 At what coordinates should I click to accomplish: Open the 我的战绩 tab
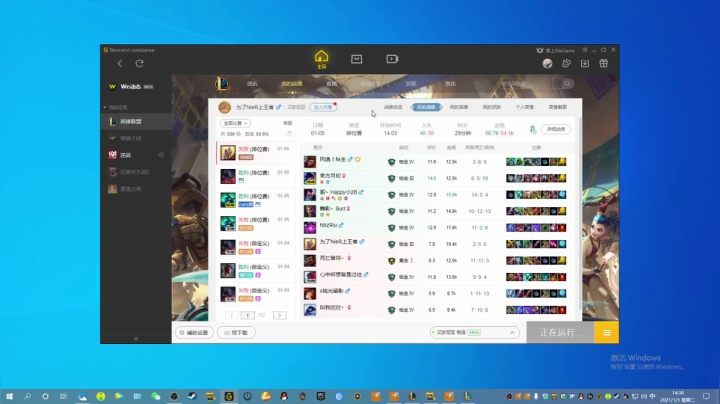coord(292,84)
